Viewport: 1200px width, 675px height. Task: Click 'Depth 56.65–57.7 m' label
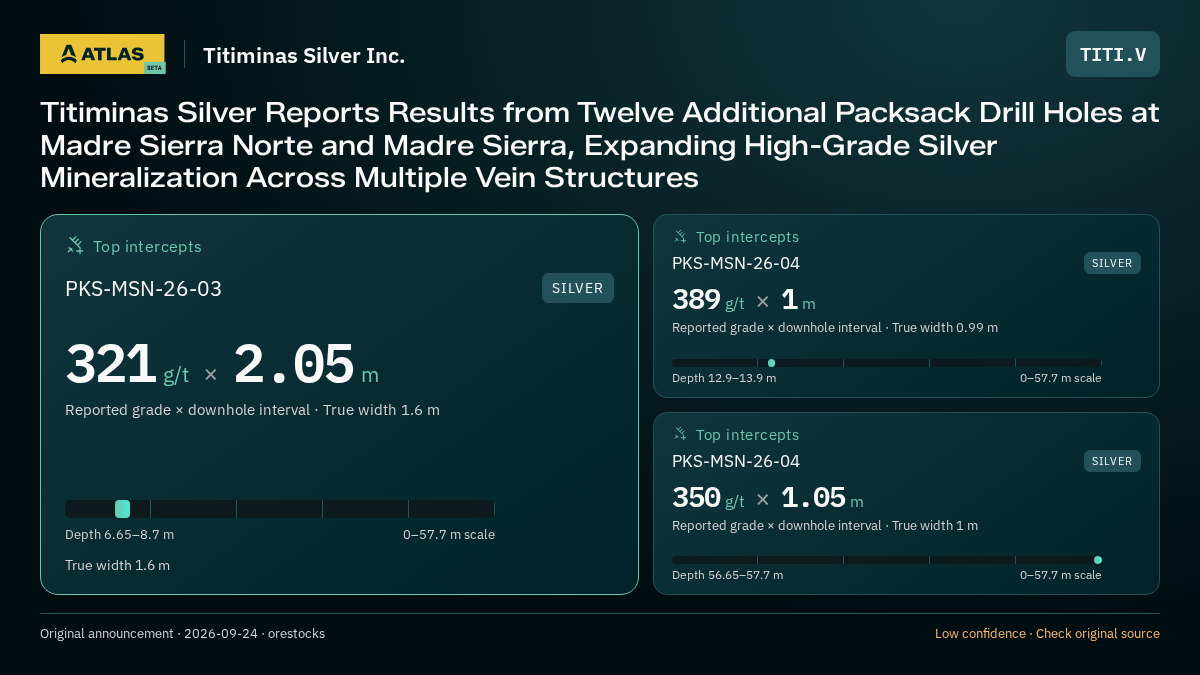(x=727, y=575)
